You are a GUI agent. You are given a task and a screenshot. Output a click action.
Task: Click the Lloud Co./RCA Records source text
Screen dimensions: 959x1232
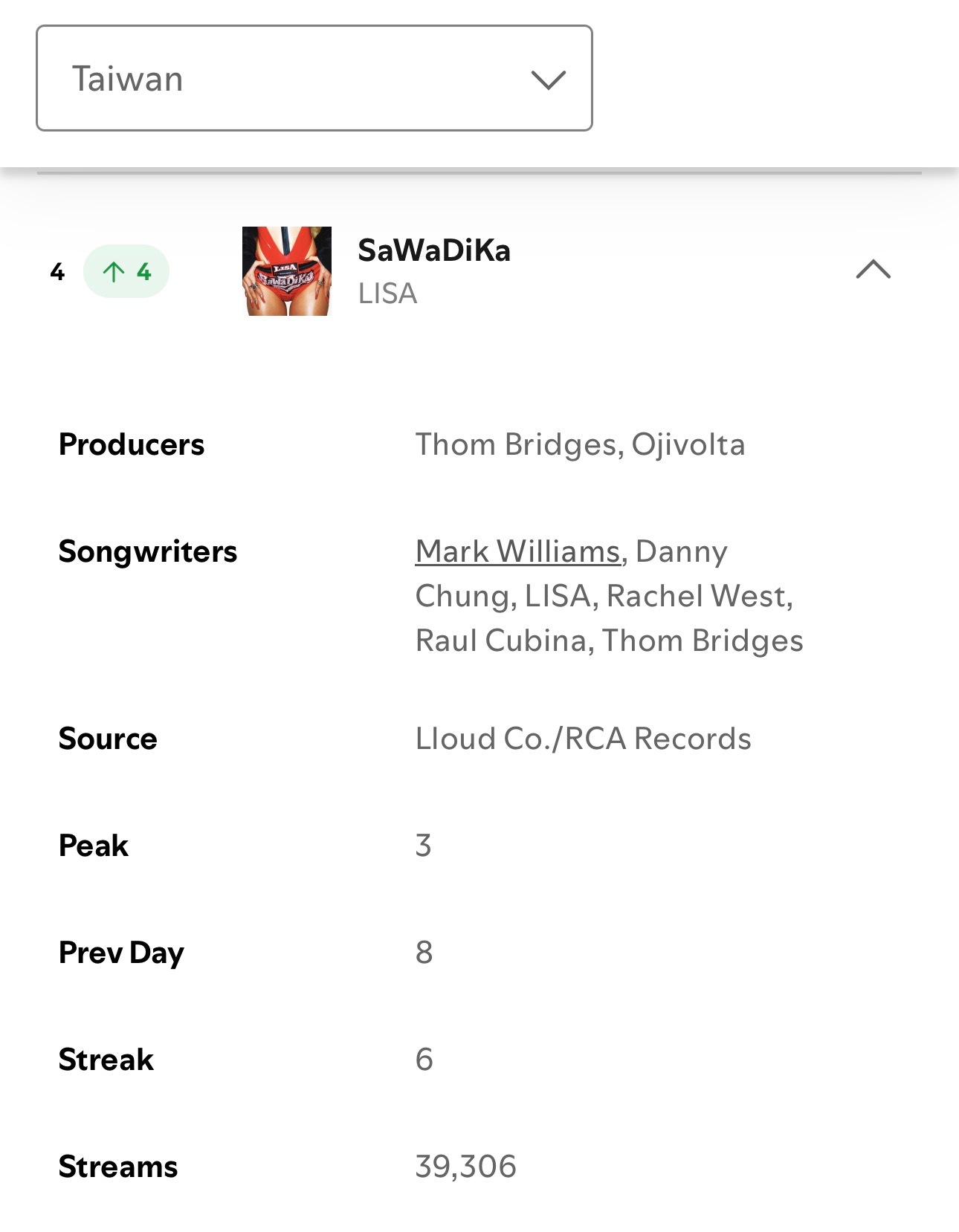tap(583, 739)
